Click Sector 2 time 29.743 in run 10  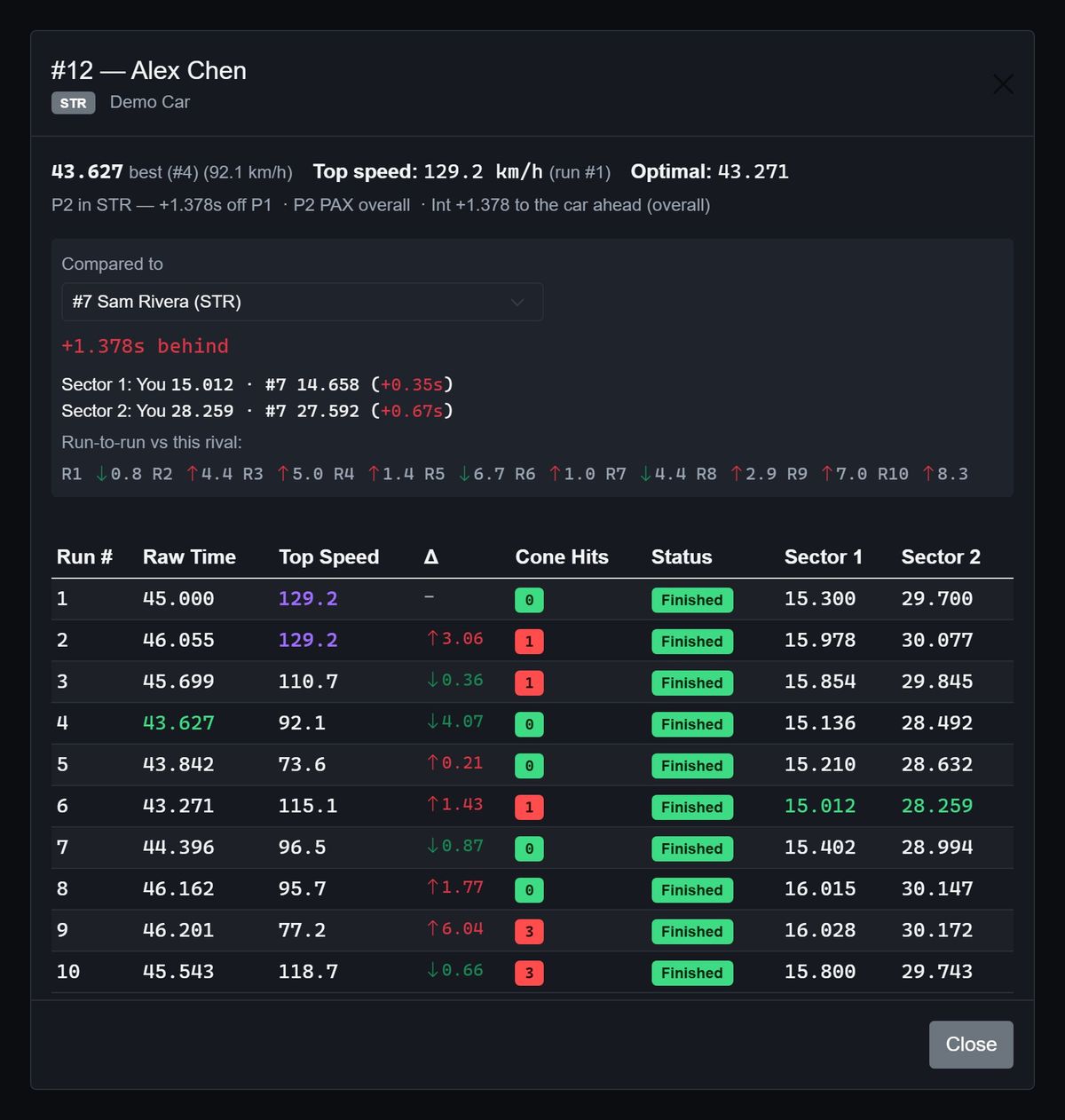(x=937, y=972)
